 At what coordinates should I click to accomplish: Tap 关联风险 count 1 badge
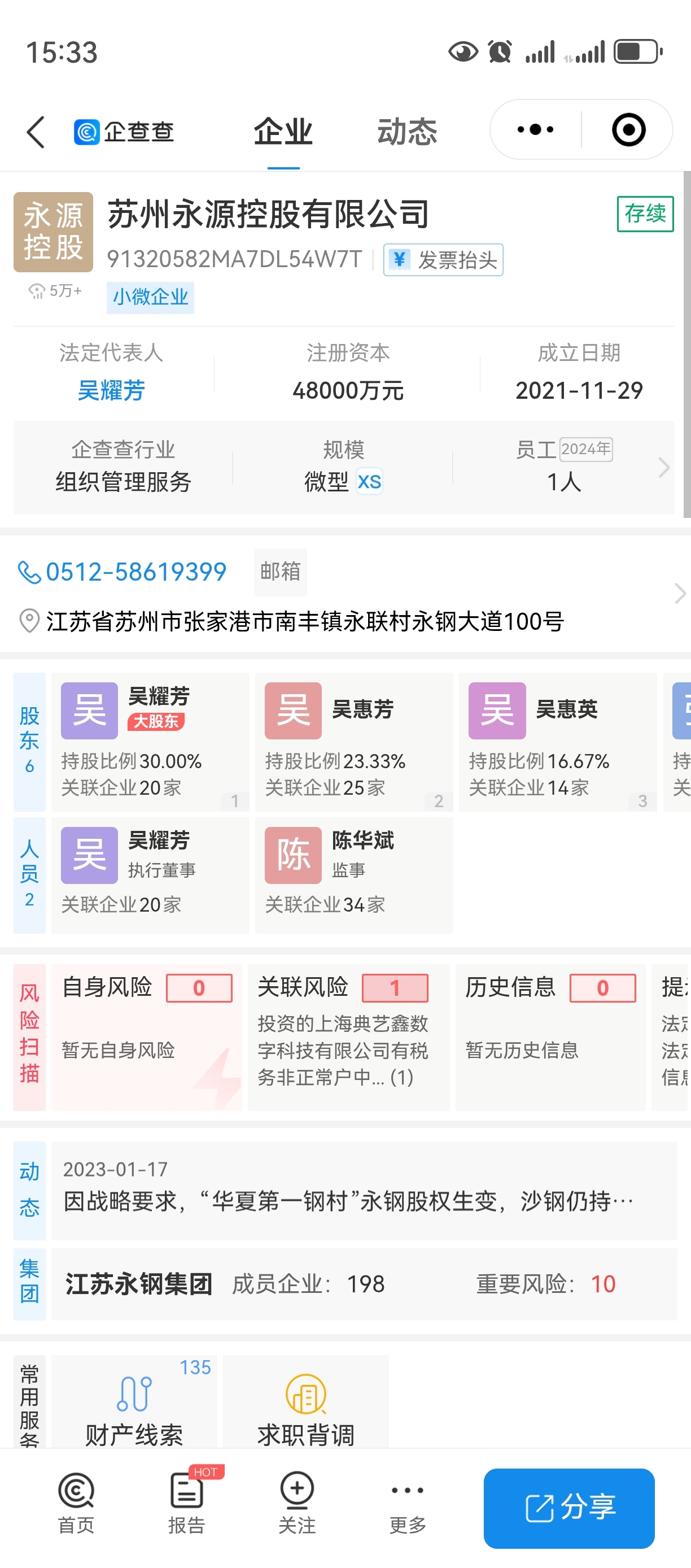(395, 988)
